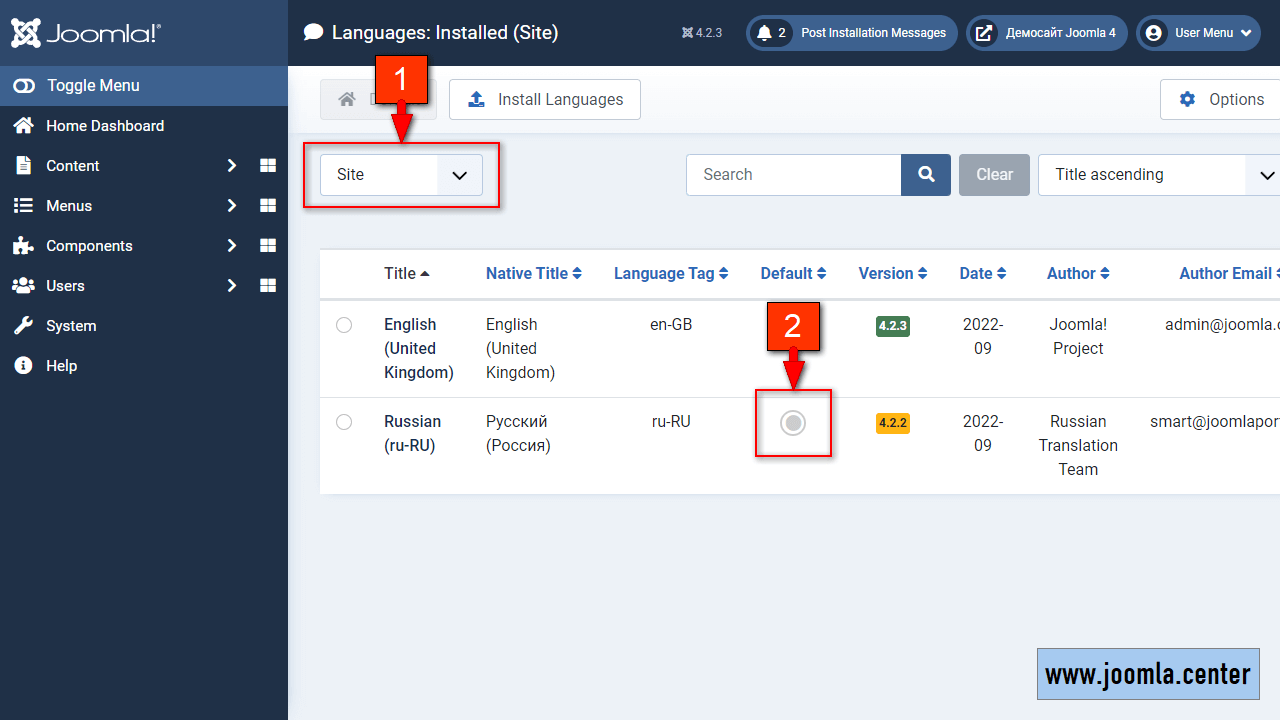Sort the table by Language Tag column
The width and height of the screenshot is (1280, 720).
click(671, 274)
